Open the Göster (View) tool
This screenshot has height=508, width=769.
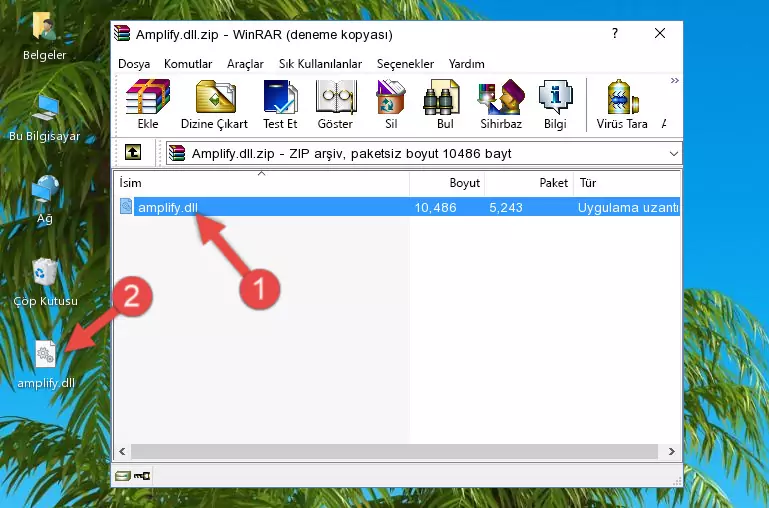(335, 104)
